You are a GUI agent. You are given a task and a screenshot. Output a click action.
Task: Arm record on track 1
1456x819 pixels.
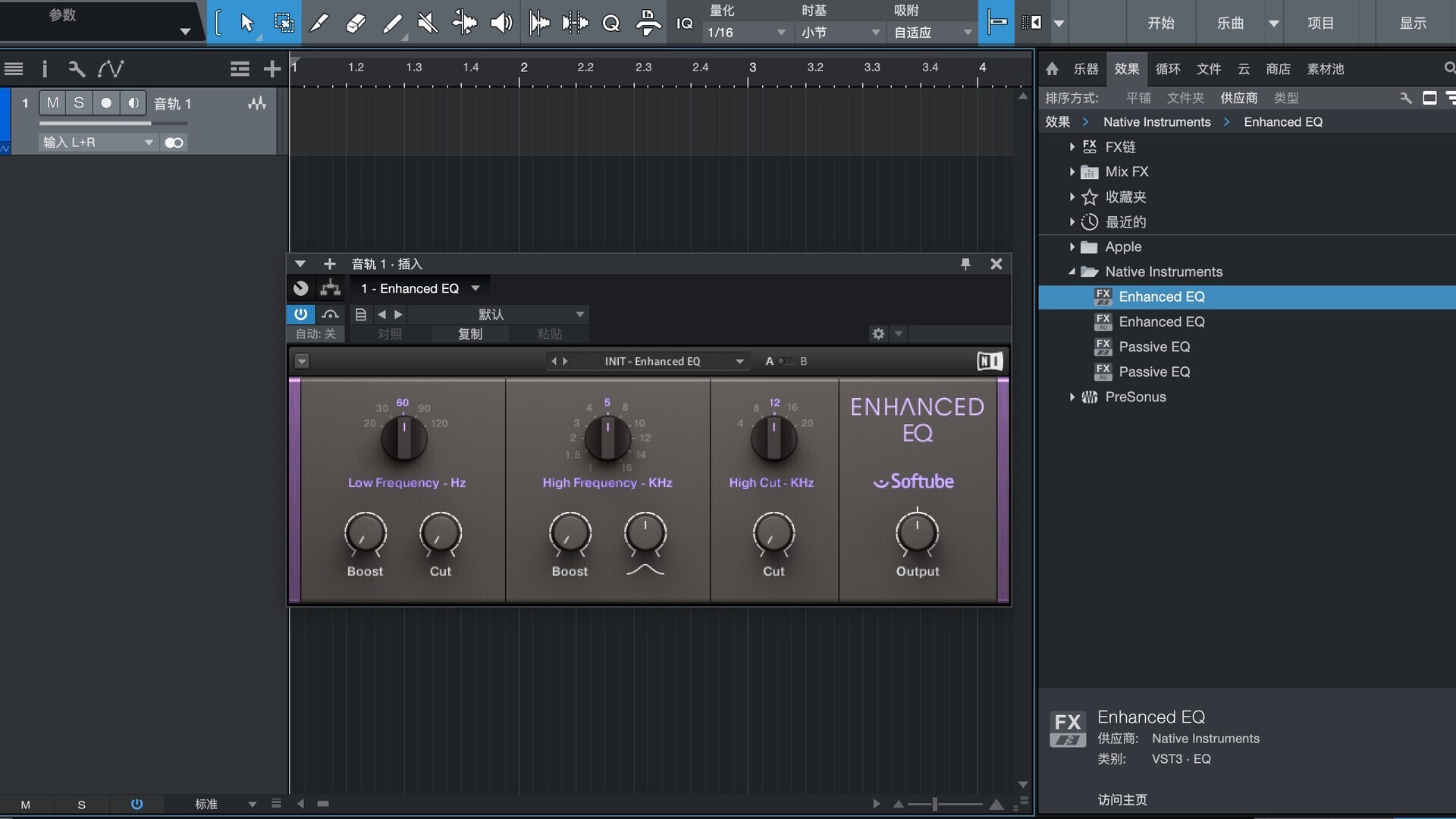(106, 102)
